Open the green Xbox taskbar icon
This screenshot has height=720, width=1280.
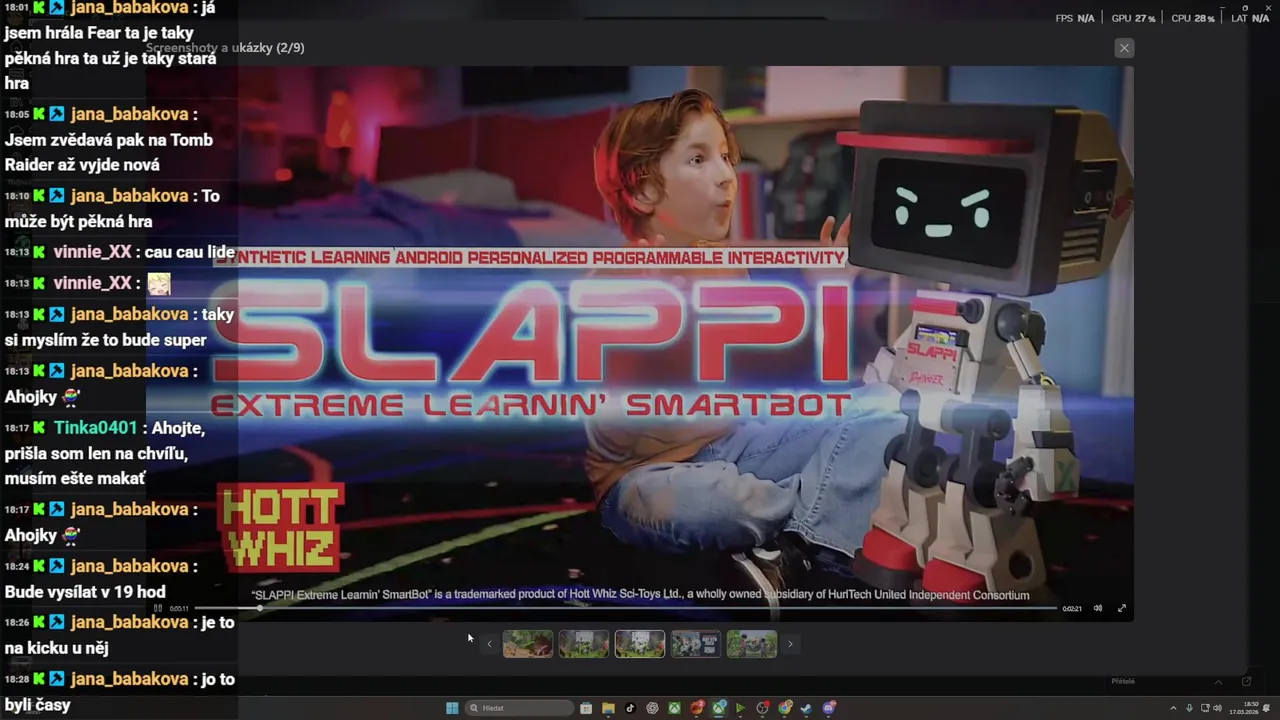point(674,708)
